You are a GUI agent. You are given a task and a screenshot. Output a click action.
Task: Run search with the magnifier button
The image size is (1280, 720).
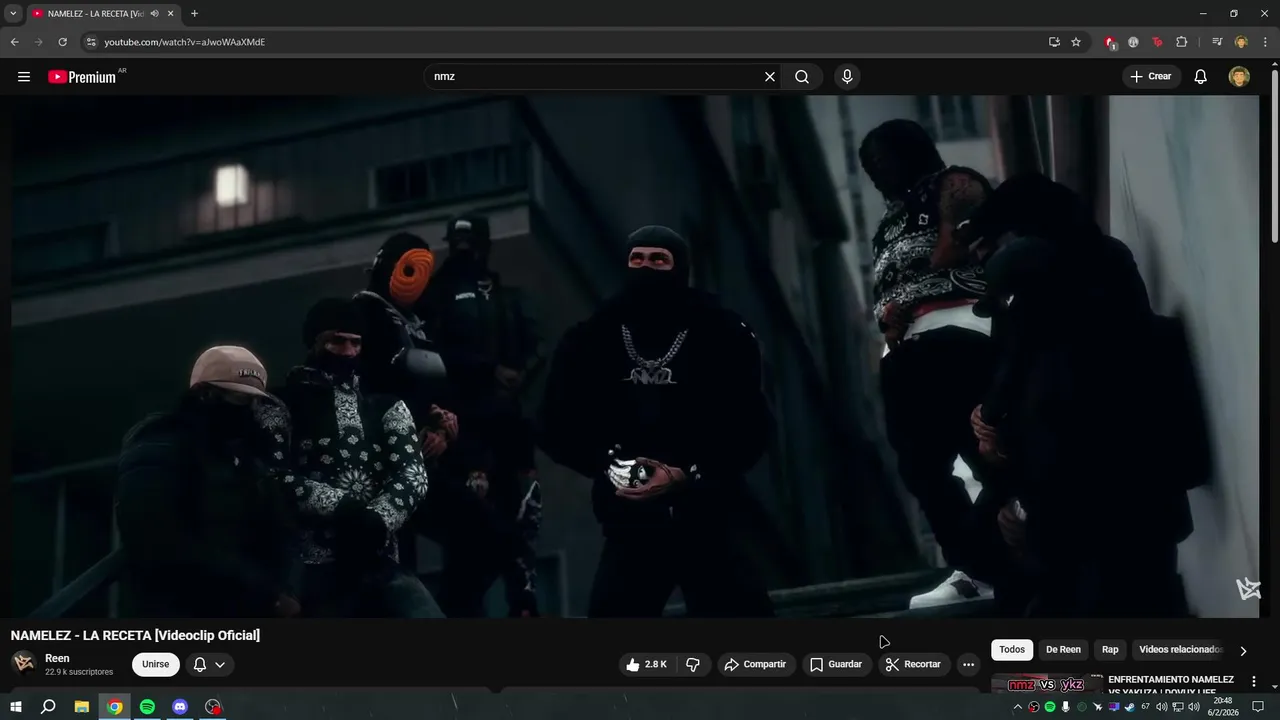802,77
